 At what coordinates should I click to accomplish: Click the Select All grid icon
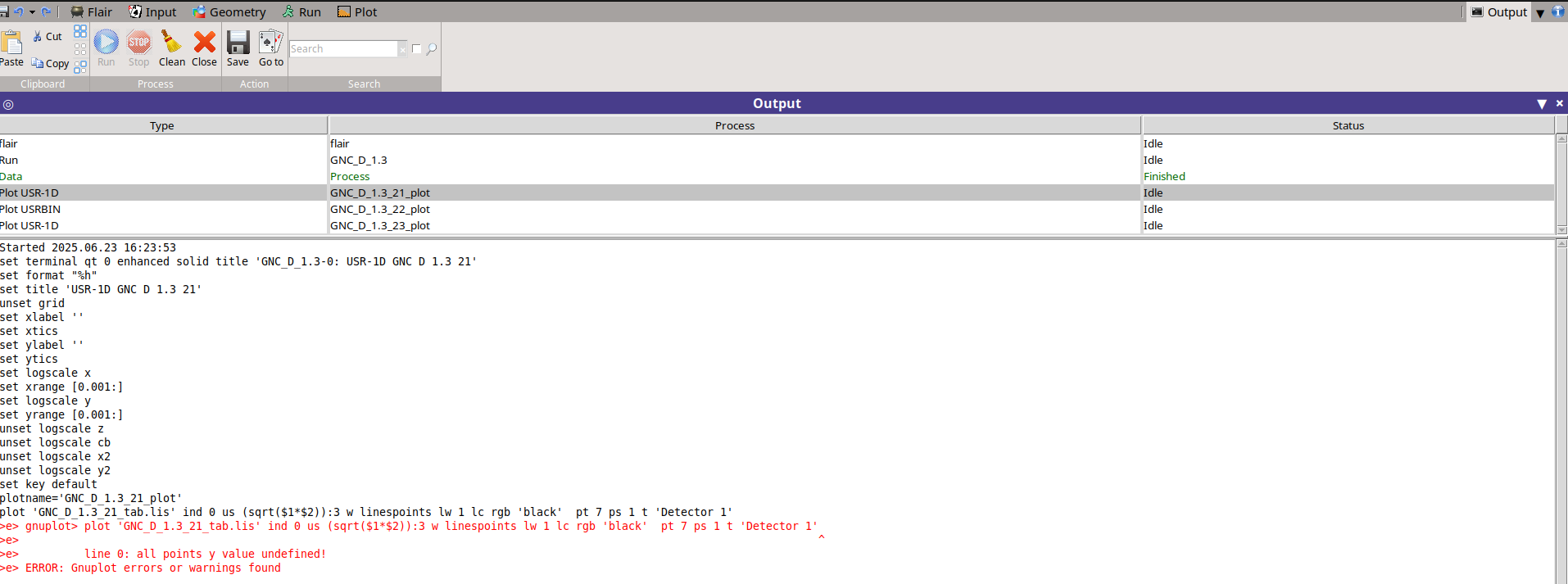pyautogui.click(x=80, y=31)
